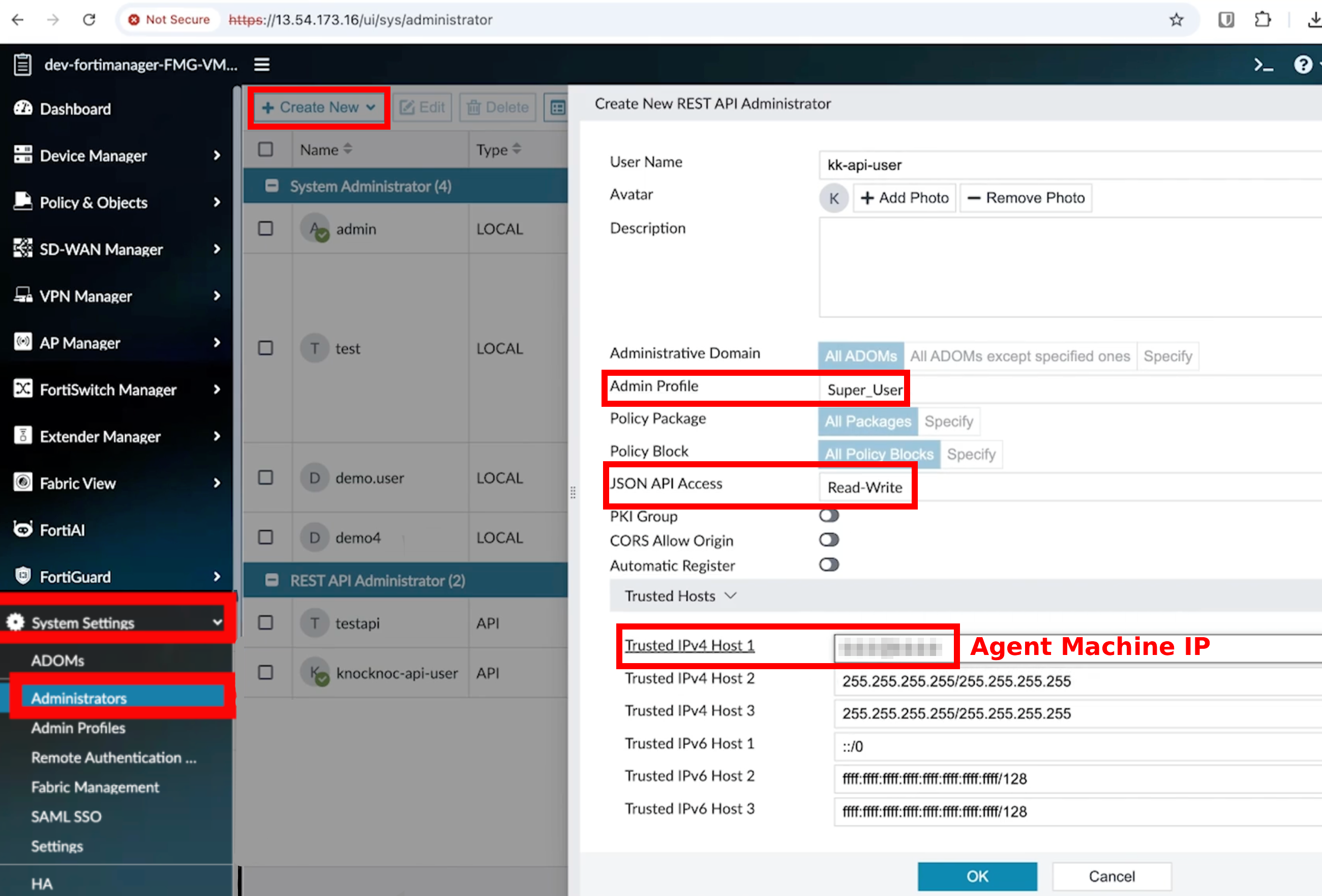This screenshot has width=1322, height=896.
Task: Click the FortiAI sidebar icon
Action: point(23,530)
